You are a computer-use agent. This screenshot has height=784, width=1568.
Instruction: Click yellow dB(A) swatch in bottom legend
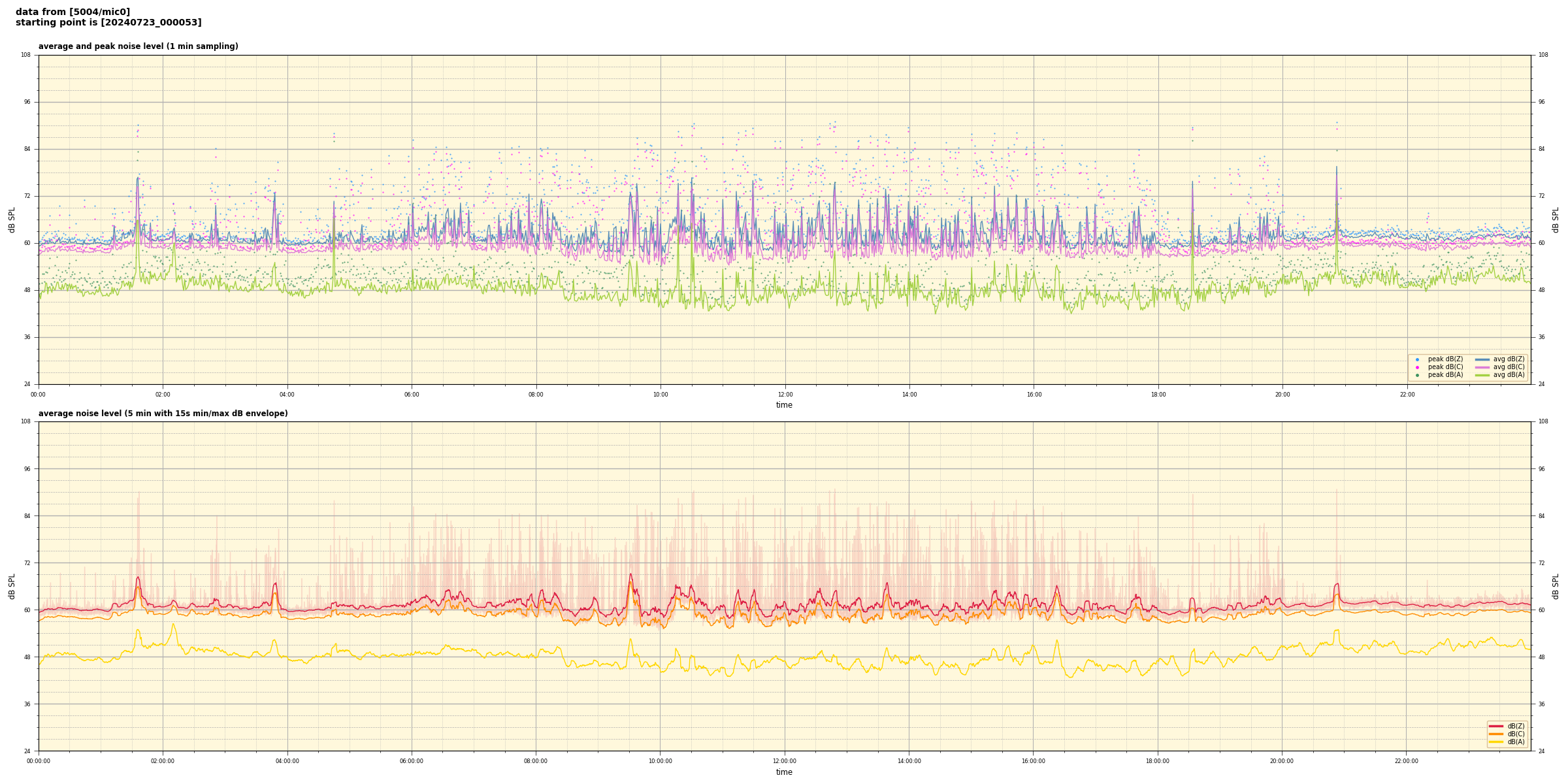tap(1496, 742)
